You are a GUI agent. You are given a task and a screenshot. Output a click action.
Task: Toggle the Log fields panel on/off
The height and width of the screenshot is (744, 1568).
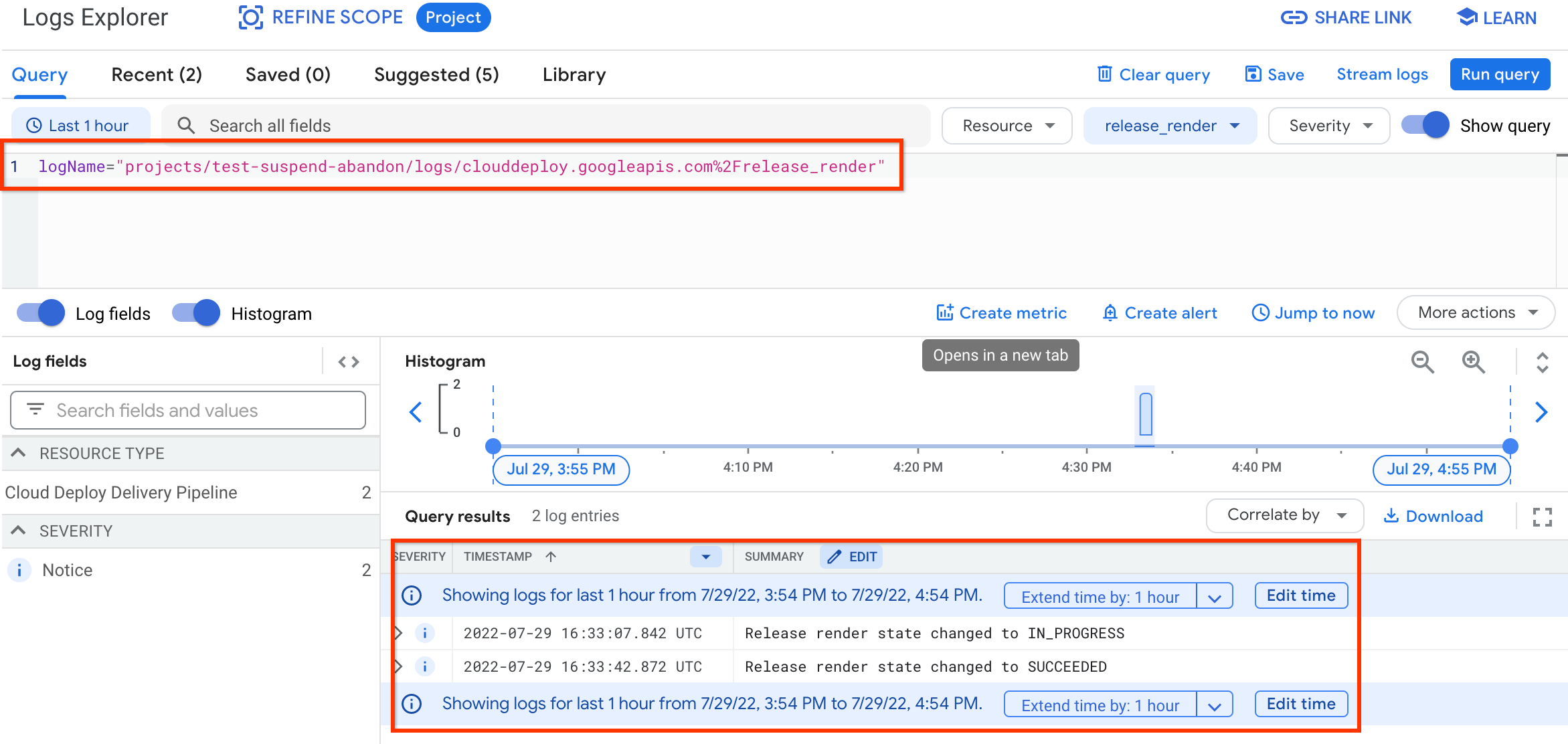40,313
